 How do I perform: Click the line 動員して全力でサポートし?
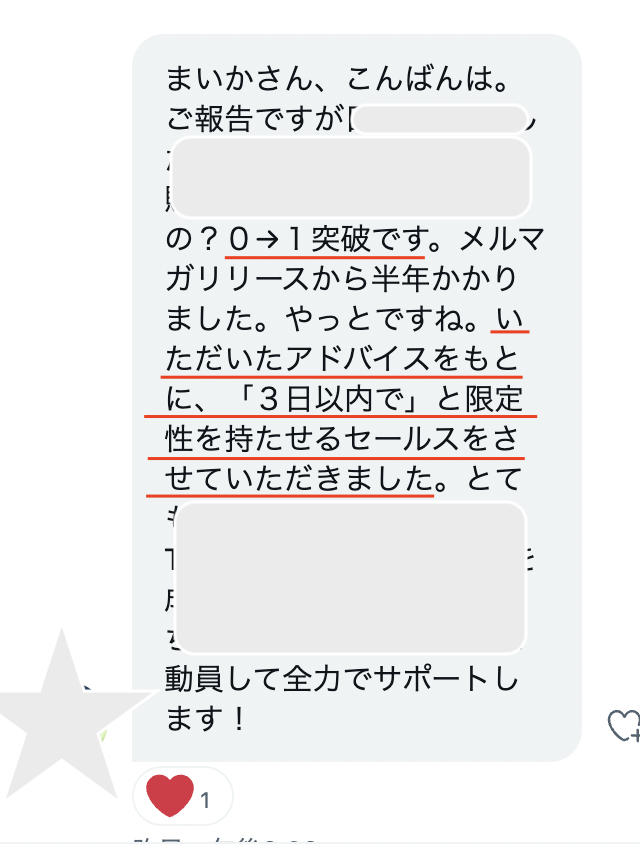pyautogui.click(x=341, y=679)
